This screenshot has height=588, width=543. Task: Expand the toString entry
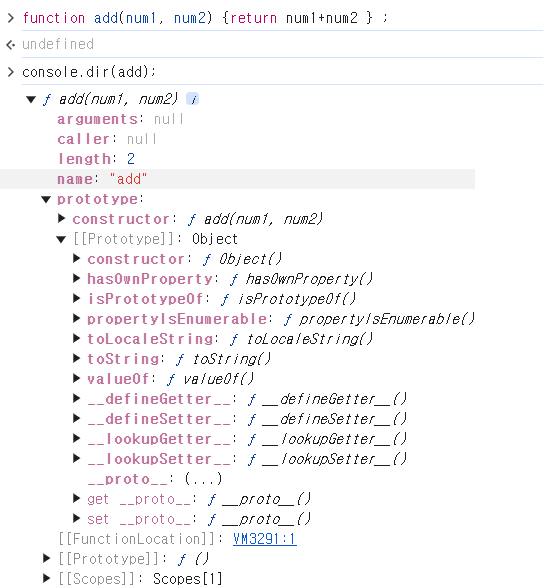coord(76,358)
